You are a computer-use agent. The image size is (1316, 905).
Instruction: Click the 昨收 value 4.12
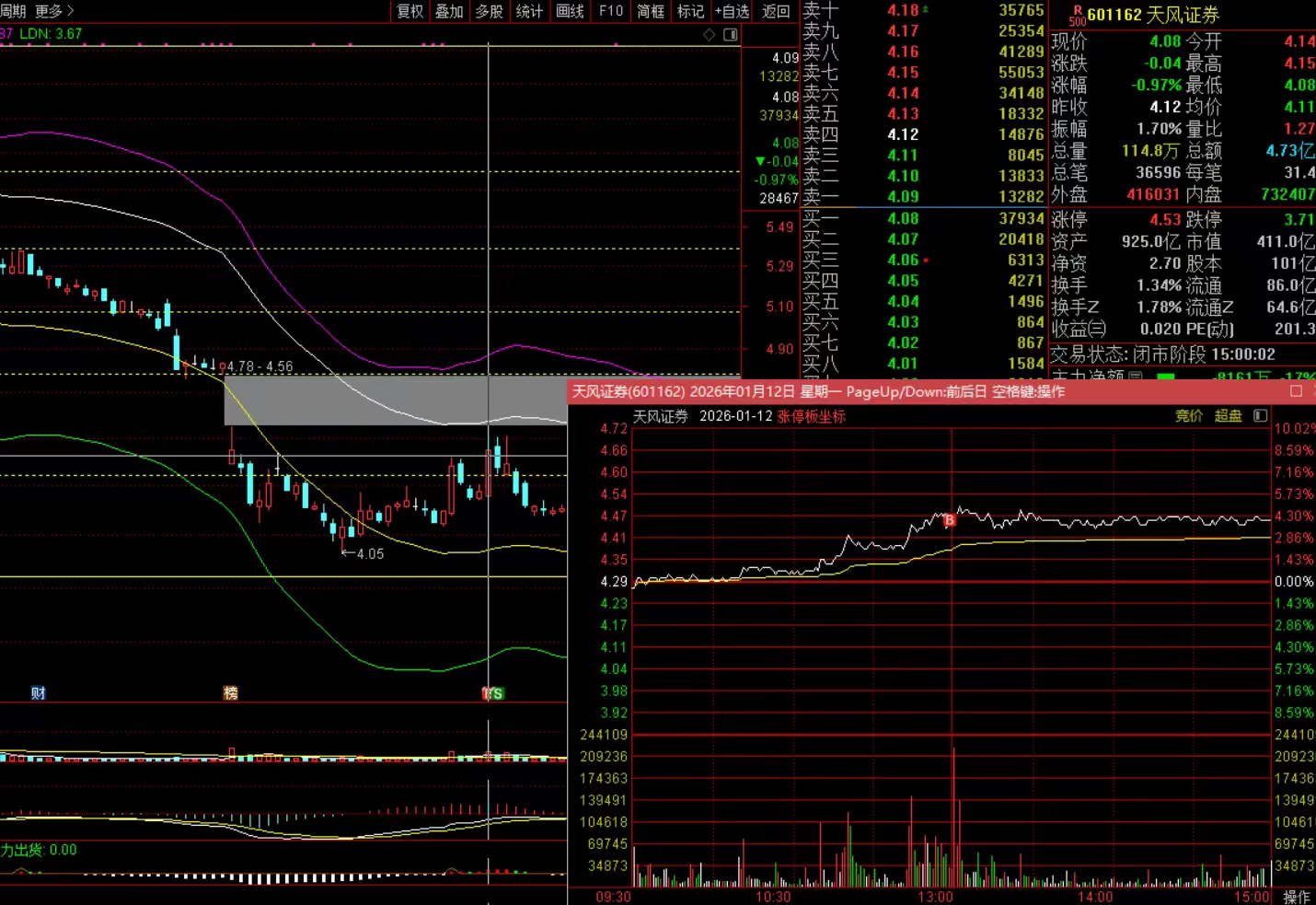1165,107
